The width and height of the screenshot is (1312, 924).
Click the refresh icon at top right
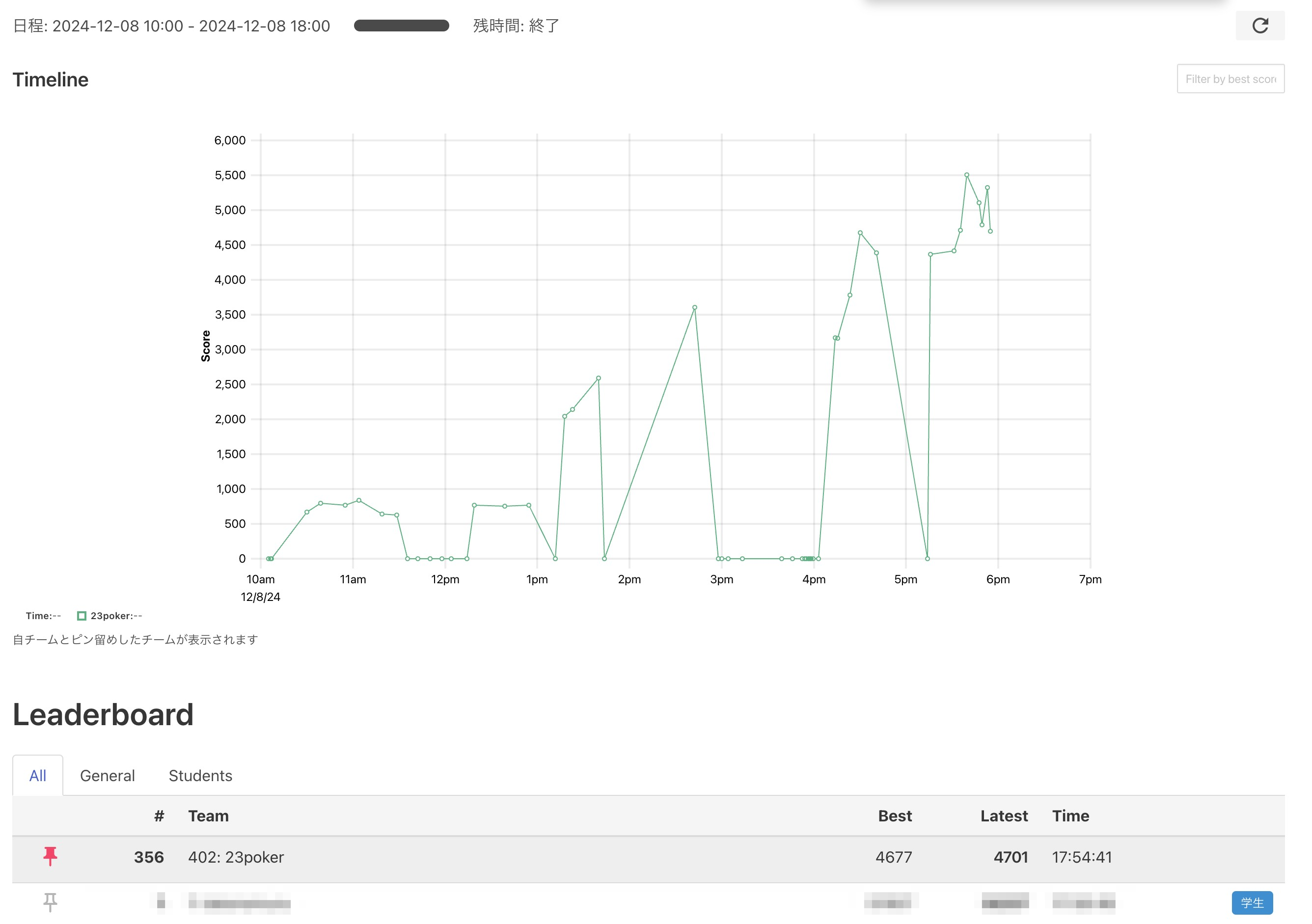1259,26
